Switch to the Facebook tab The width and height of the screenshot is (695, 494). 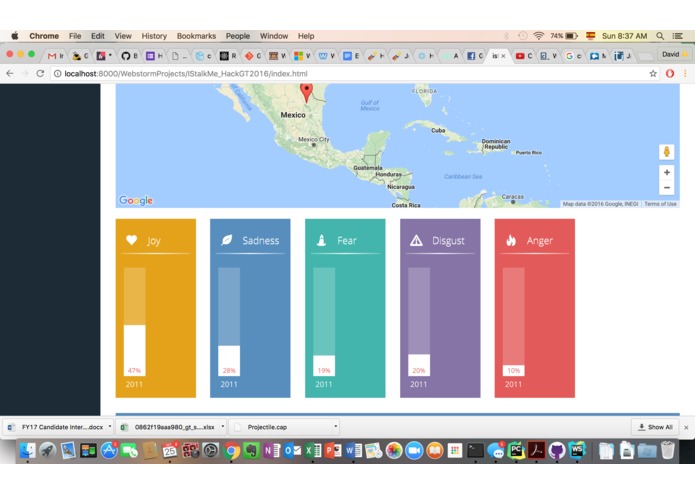click(x=475, y=56)
